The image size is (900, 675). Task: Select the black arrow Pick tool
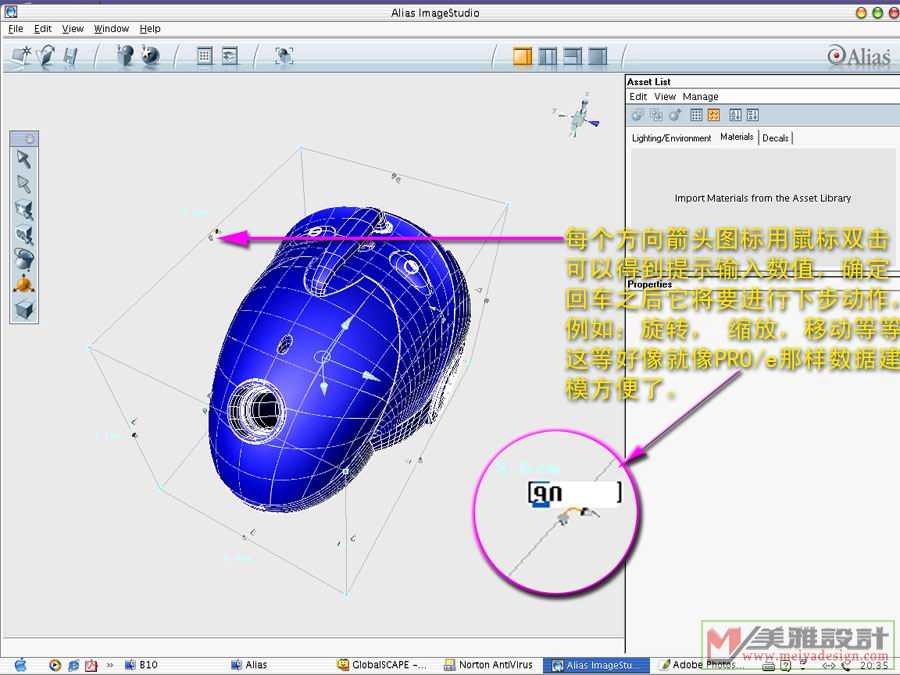click(24, 159)
